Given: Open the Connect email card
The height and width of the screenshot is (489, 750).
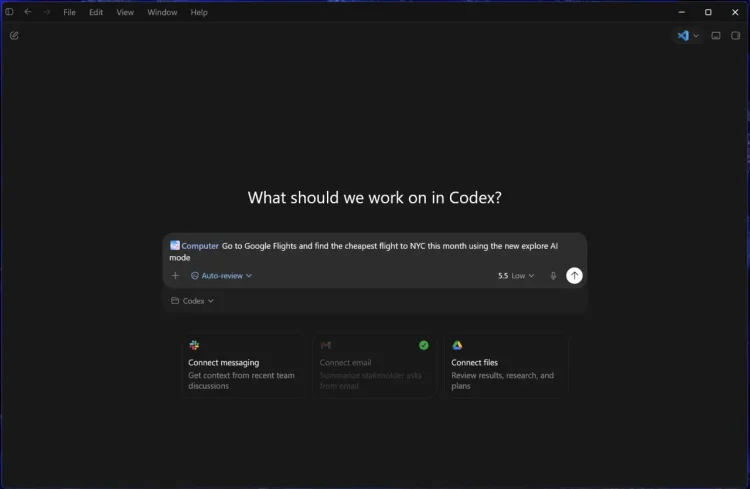Looking at the screenshot, I should click(375, 365).
